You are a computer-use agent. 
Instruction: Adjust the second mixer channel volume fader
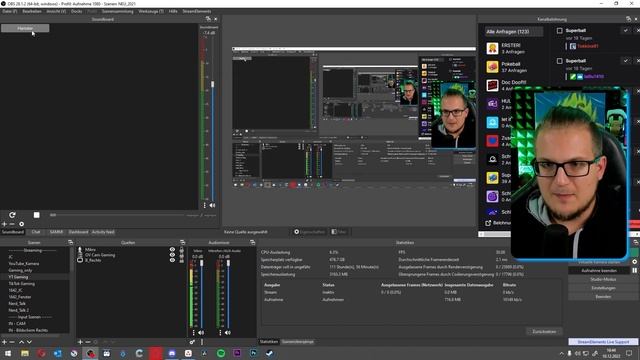point(228,264)
